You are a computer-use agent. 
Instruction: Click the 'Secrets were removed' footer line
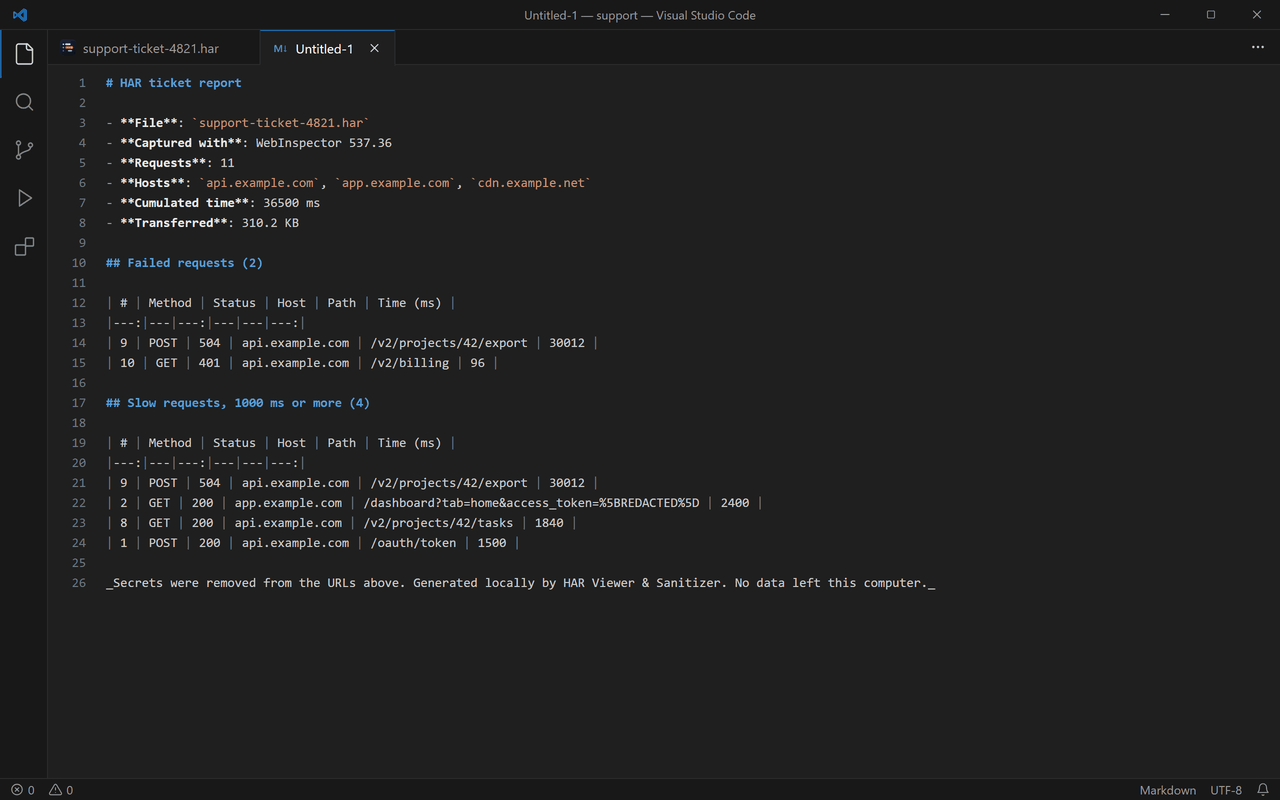click(x=521, y=583)
